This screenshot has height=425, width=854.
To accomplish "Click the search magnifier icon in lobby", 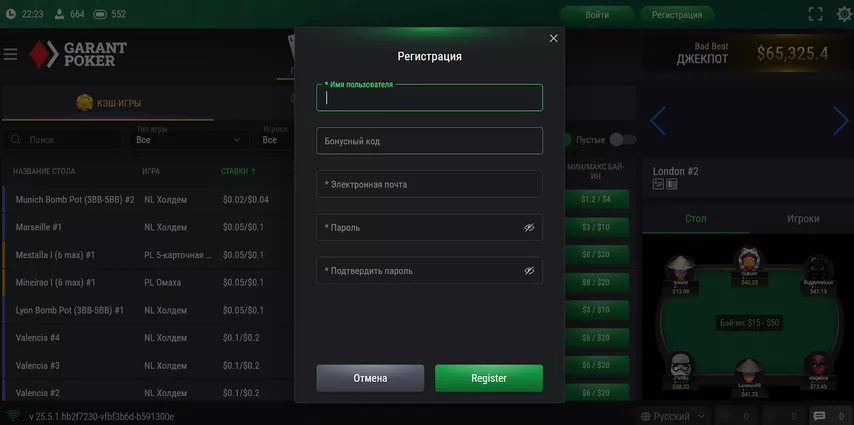I will pos(16,139).
